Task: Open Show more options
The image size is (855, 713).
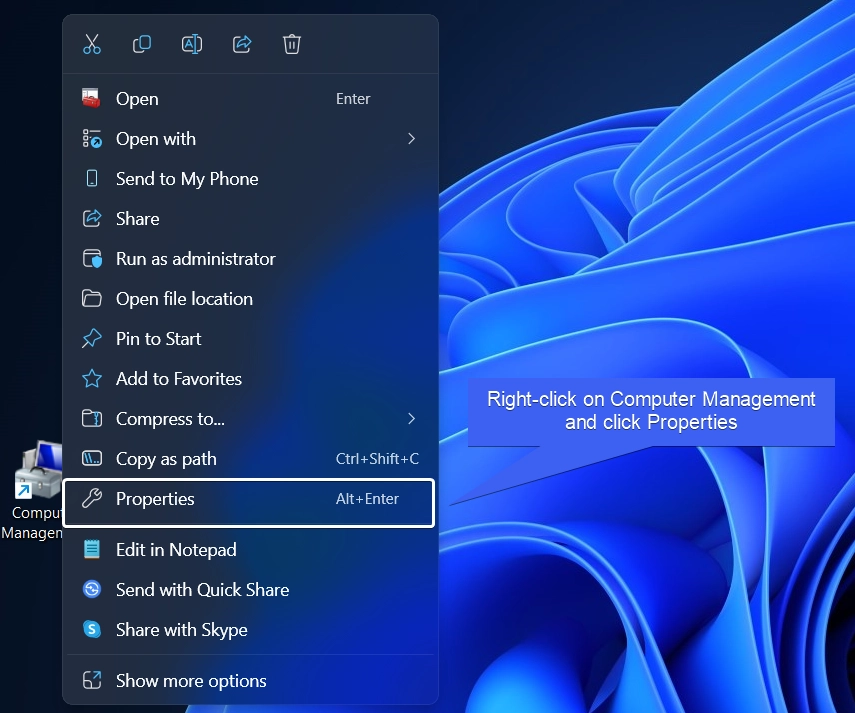Action: point(250,681)
